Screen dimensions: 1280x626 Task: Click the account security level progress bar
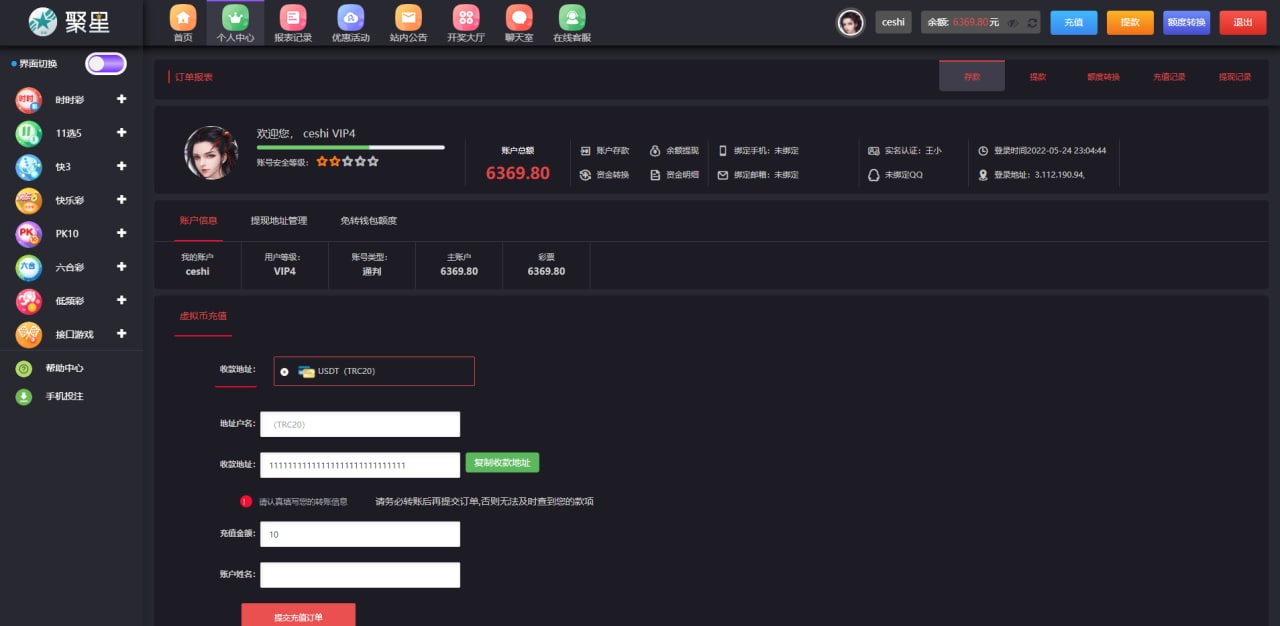tap(350, 147)
